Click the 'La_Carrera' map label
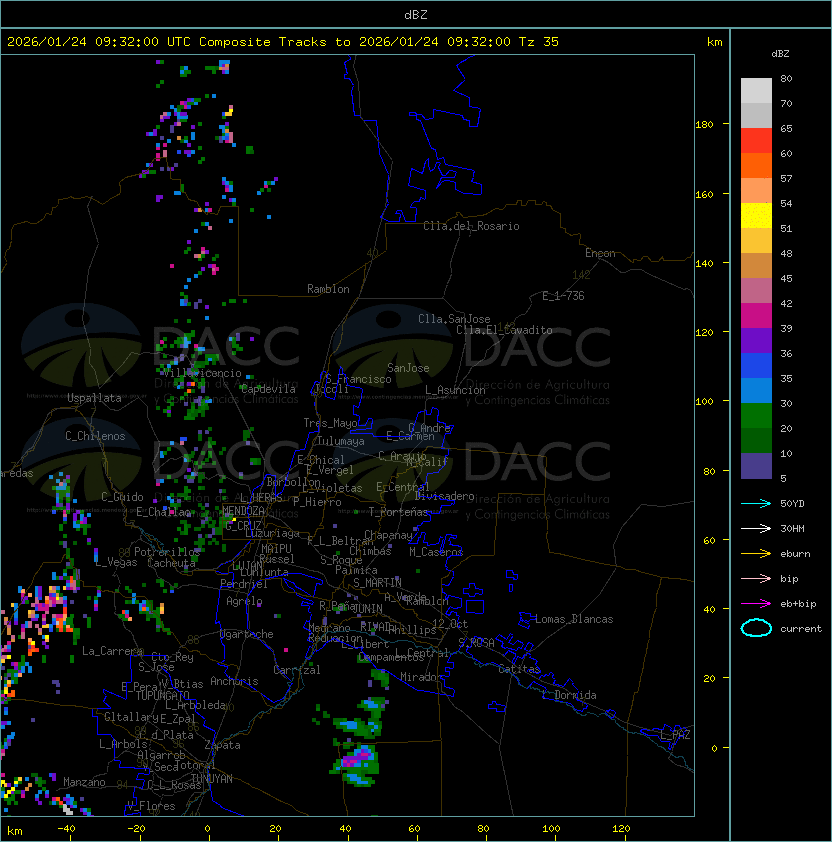Screen dimensions: 832x842 click(x=112, y=651)
